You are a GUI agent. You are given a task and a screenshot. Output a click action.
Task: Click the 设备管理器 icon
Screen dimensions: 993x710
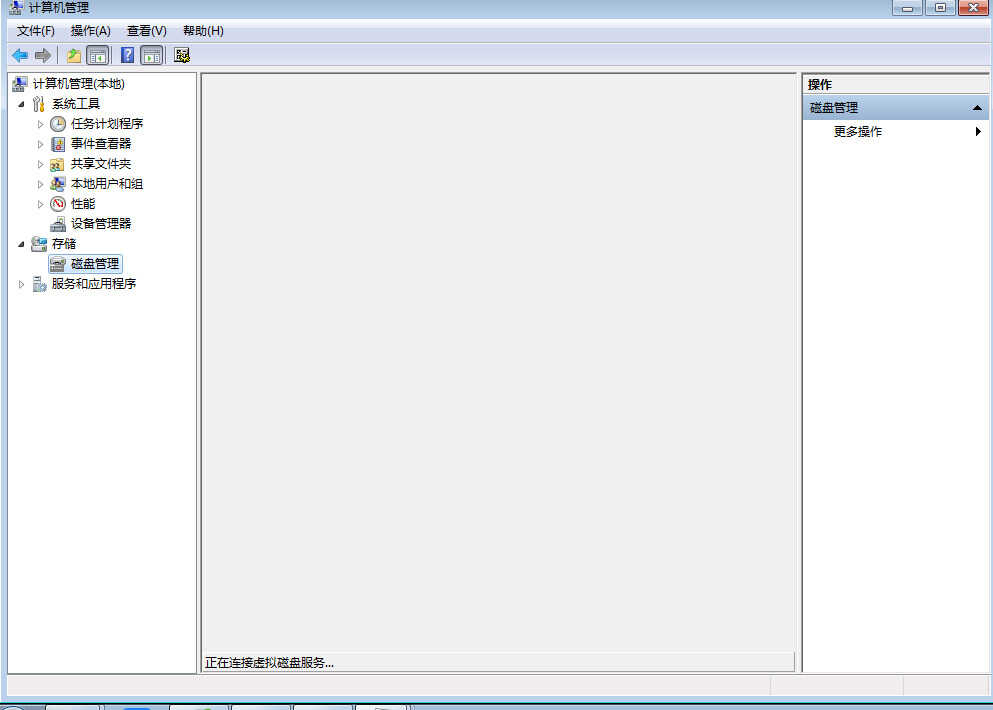(58, 224)
